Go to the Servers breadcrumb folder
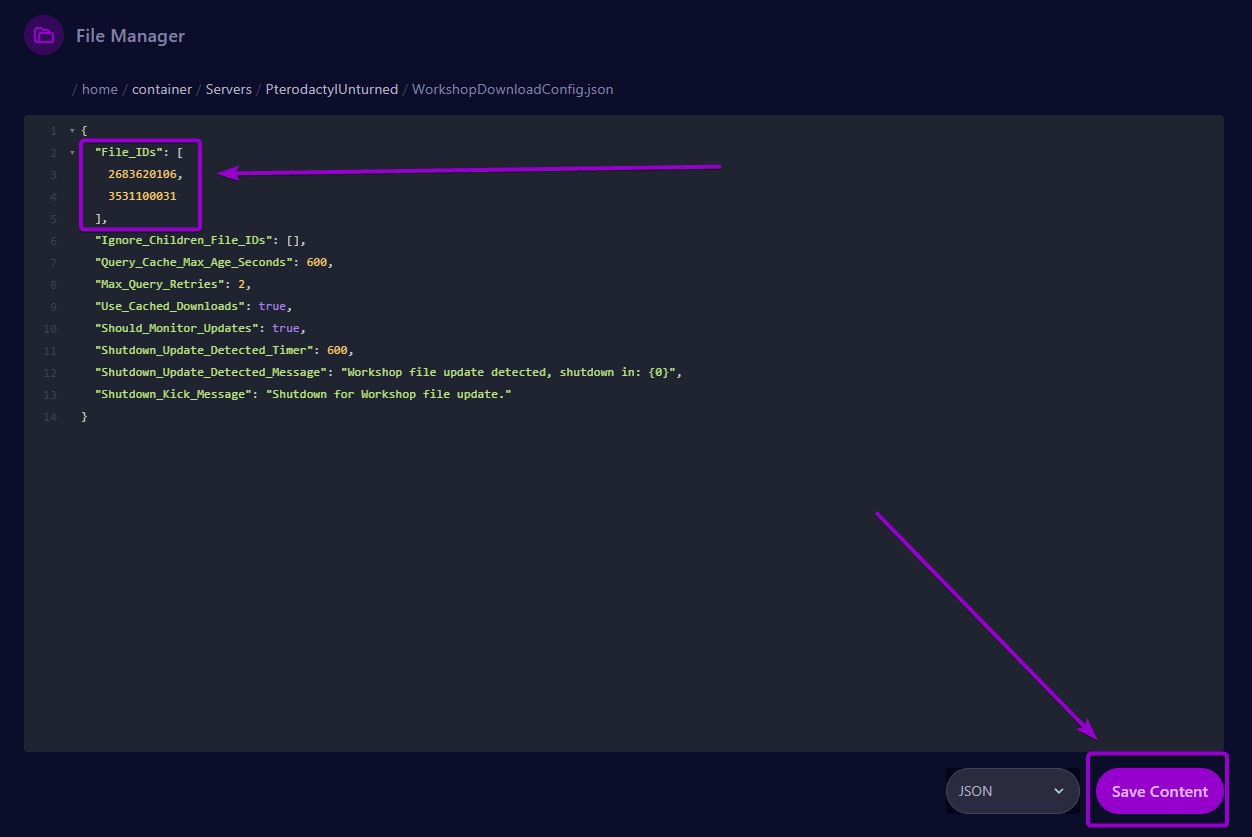Screen dimensions: 1252x837 tap(229, 89)
